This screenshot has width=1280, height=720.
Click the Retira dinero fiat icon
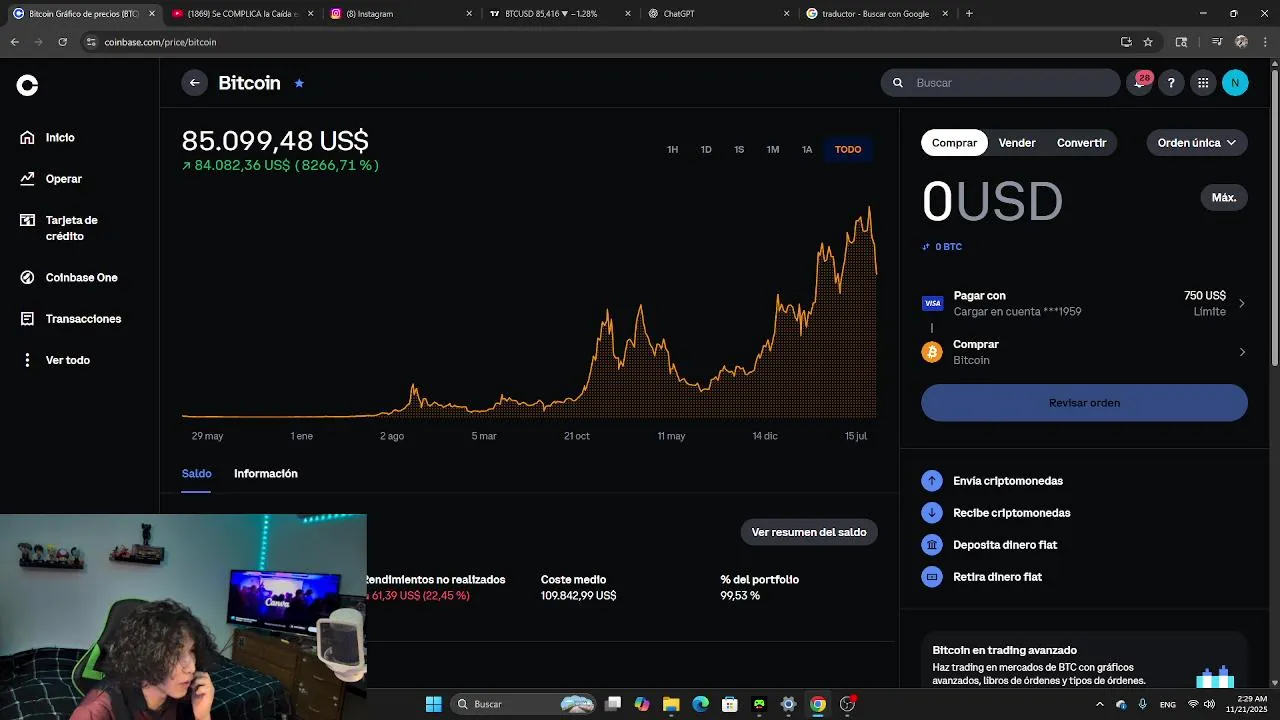click(932, 577)
